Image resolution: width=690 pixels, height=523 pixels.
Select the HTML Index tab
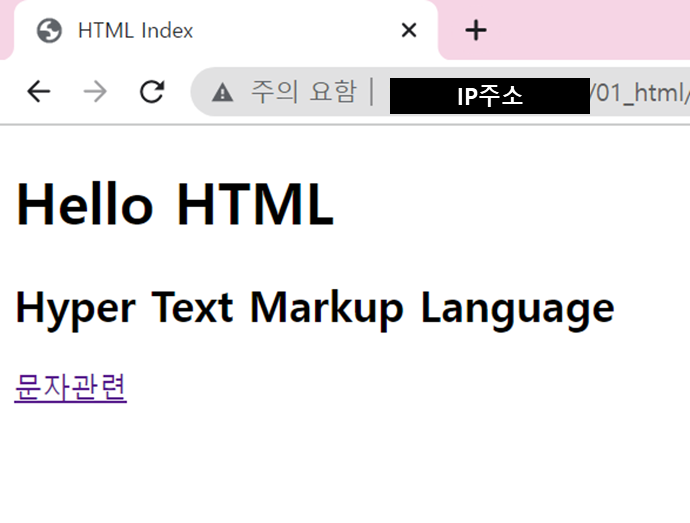click(226, 30)
